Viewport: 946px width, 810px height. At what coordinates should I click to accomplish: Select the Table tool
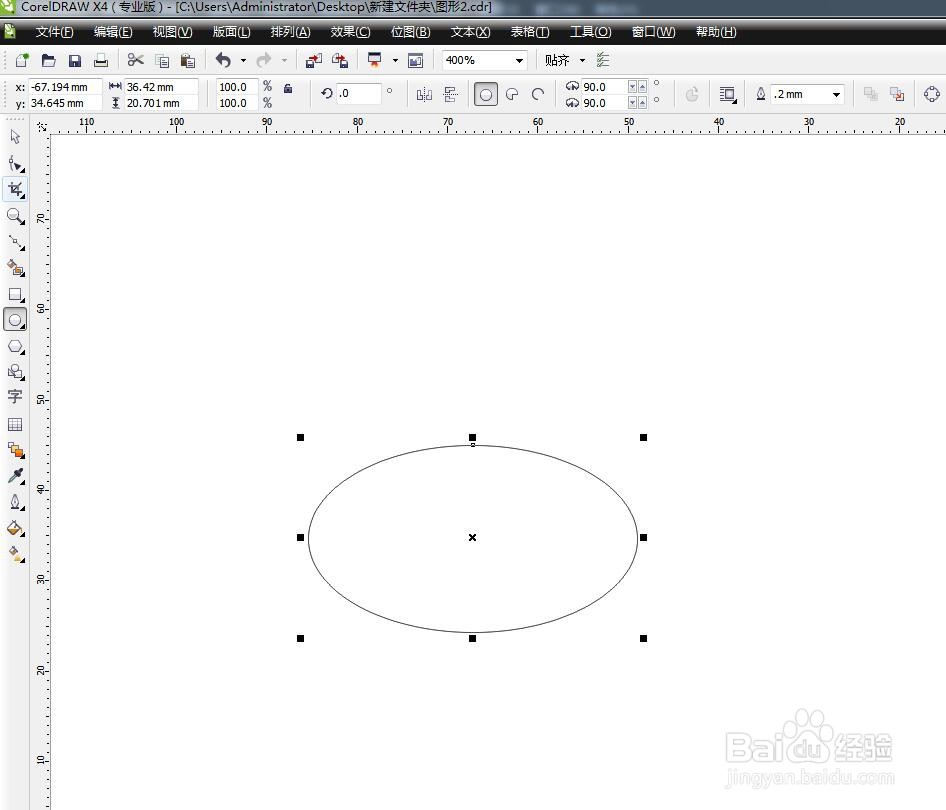pyautogui.click(x=15, y=425)
